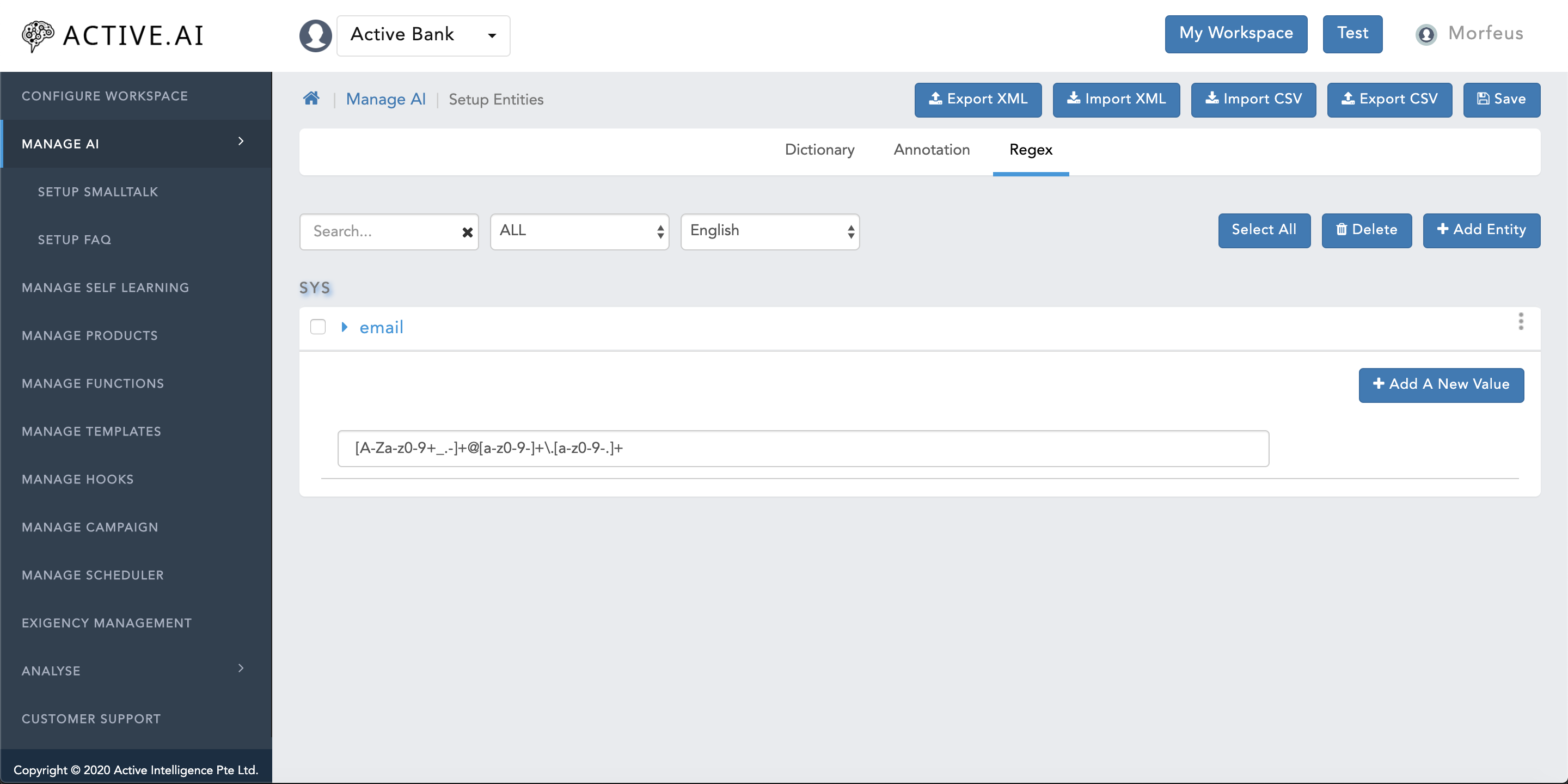The image size is (1568, 784).
Task: Click the copyright footer text
Action: pos(136,770)
